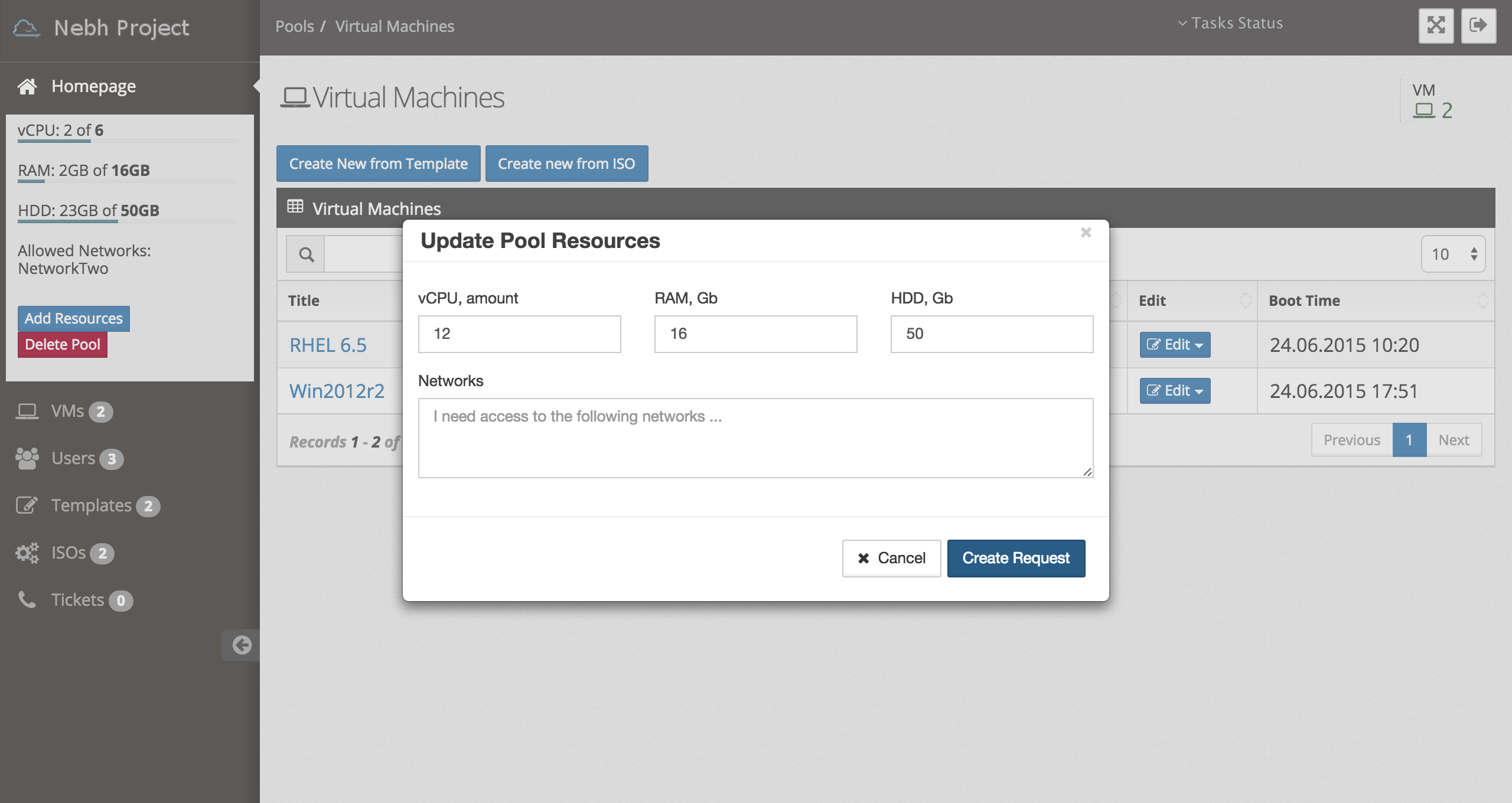Open Edit dropdown for Win2012r2
Image resolution: width=1512 pixels, height=803 pixels.
[1174, 391]
